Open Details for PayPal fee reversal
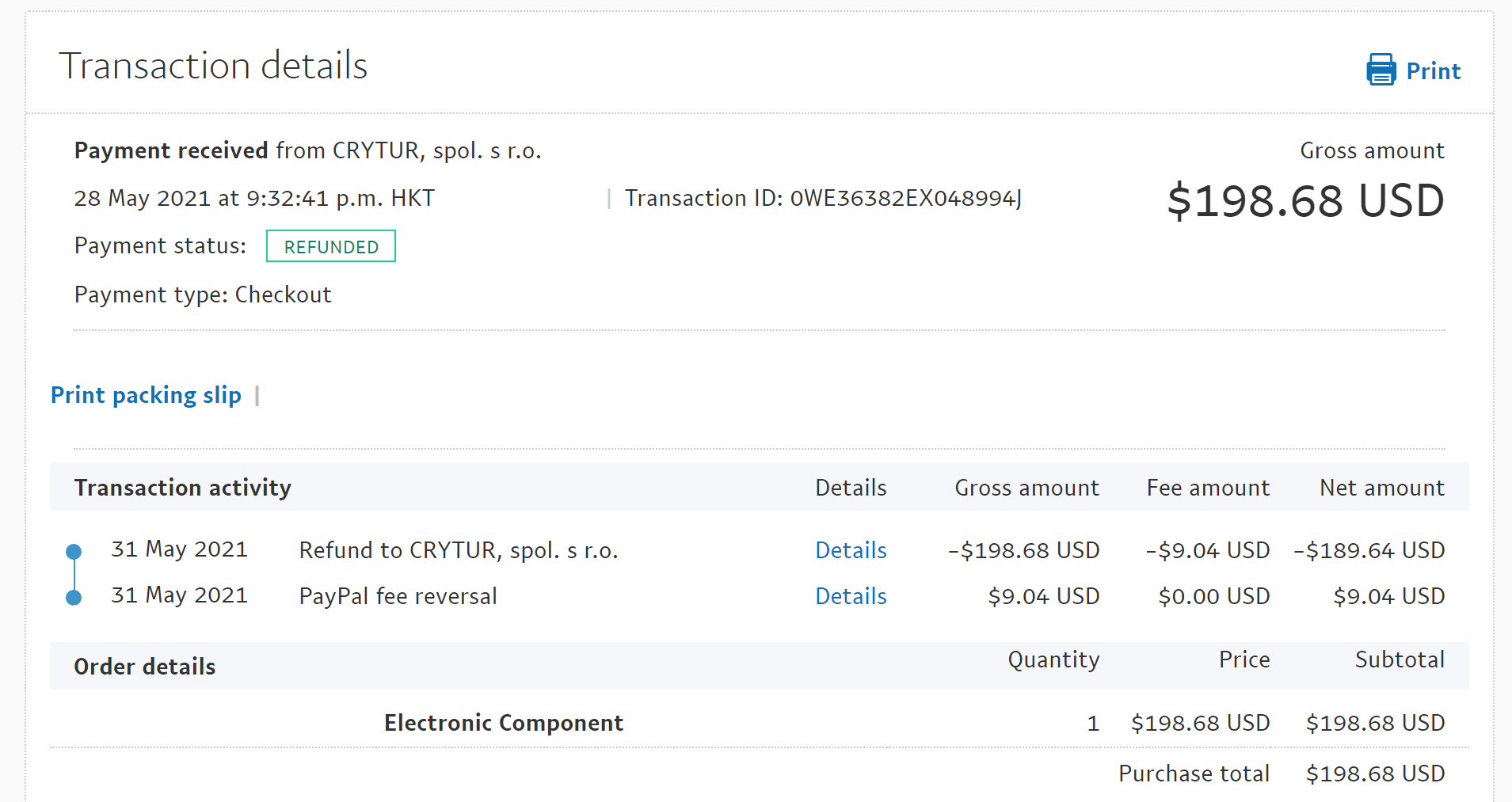 [851, 596]
